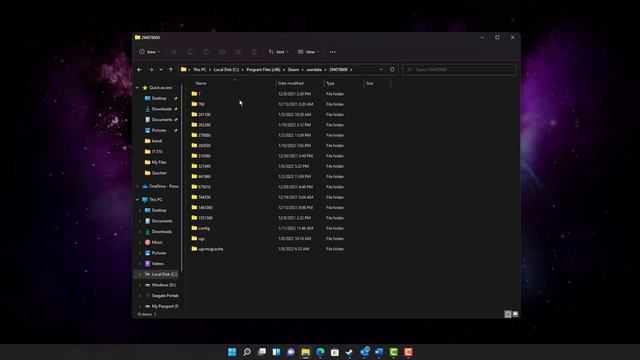This screenshot has height=360, width=640.
Task: Switch to large thumbnails view using bottom-right icon
Action: click(x=515, y=314)
